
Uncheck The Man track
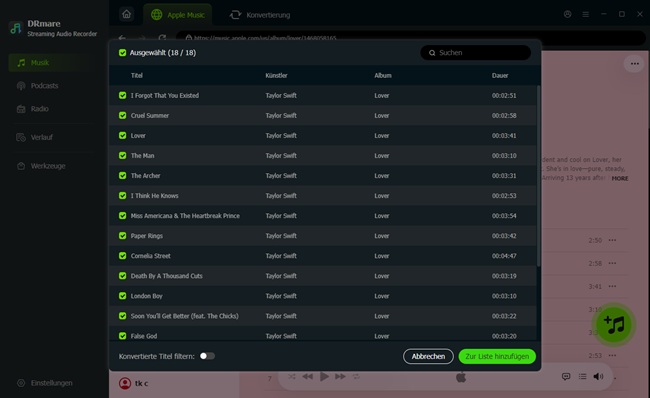point(122,155)
